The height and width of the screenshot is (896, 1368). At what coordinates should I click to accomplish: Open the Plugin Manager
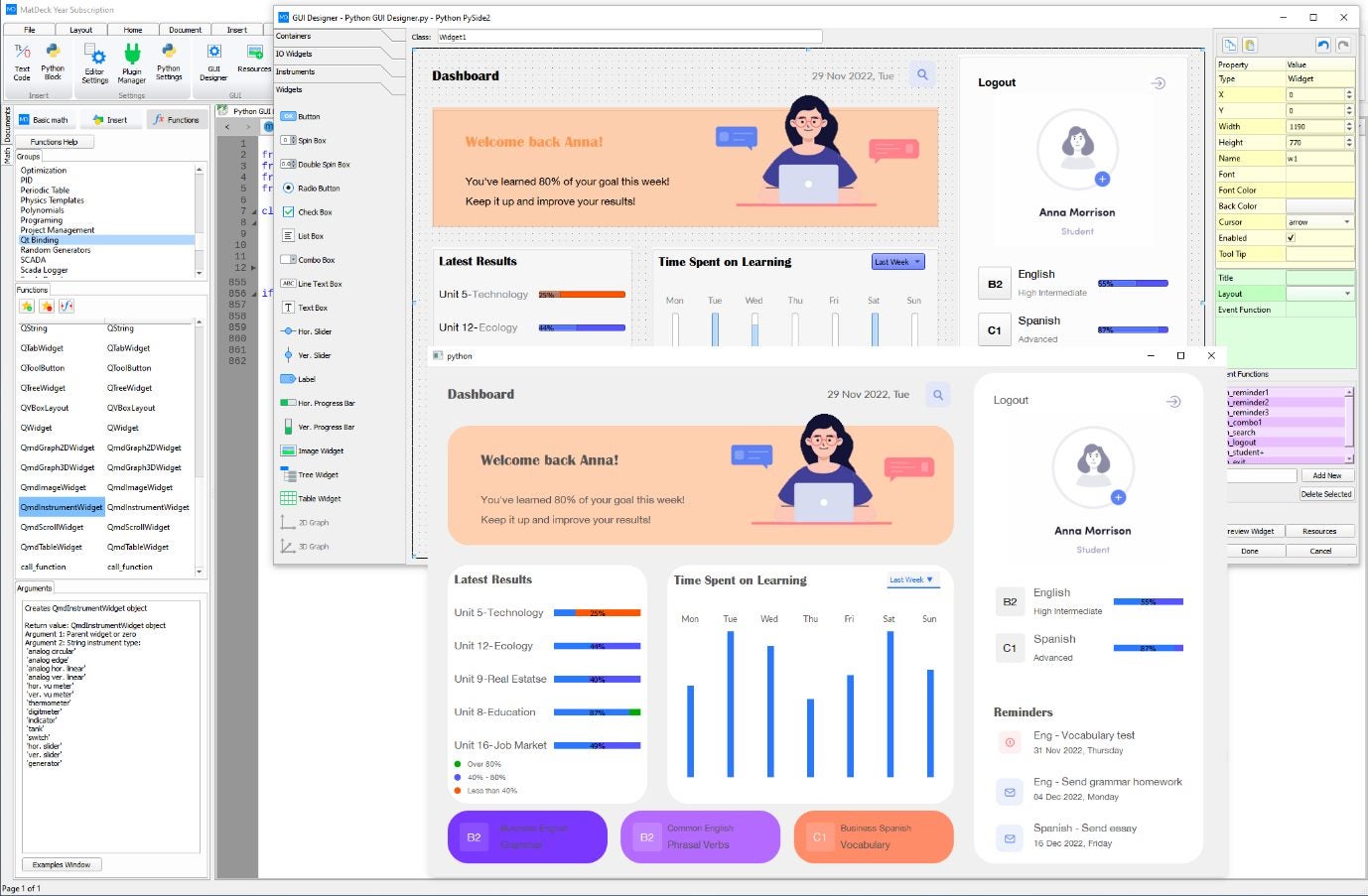[x=132, y=62]
